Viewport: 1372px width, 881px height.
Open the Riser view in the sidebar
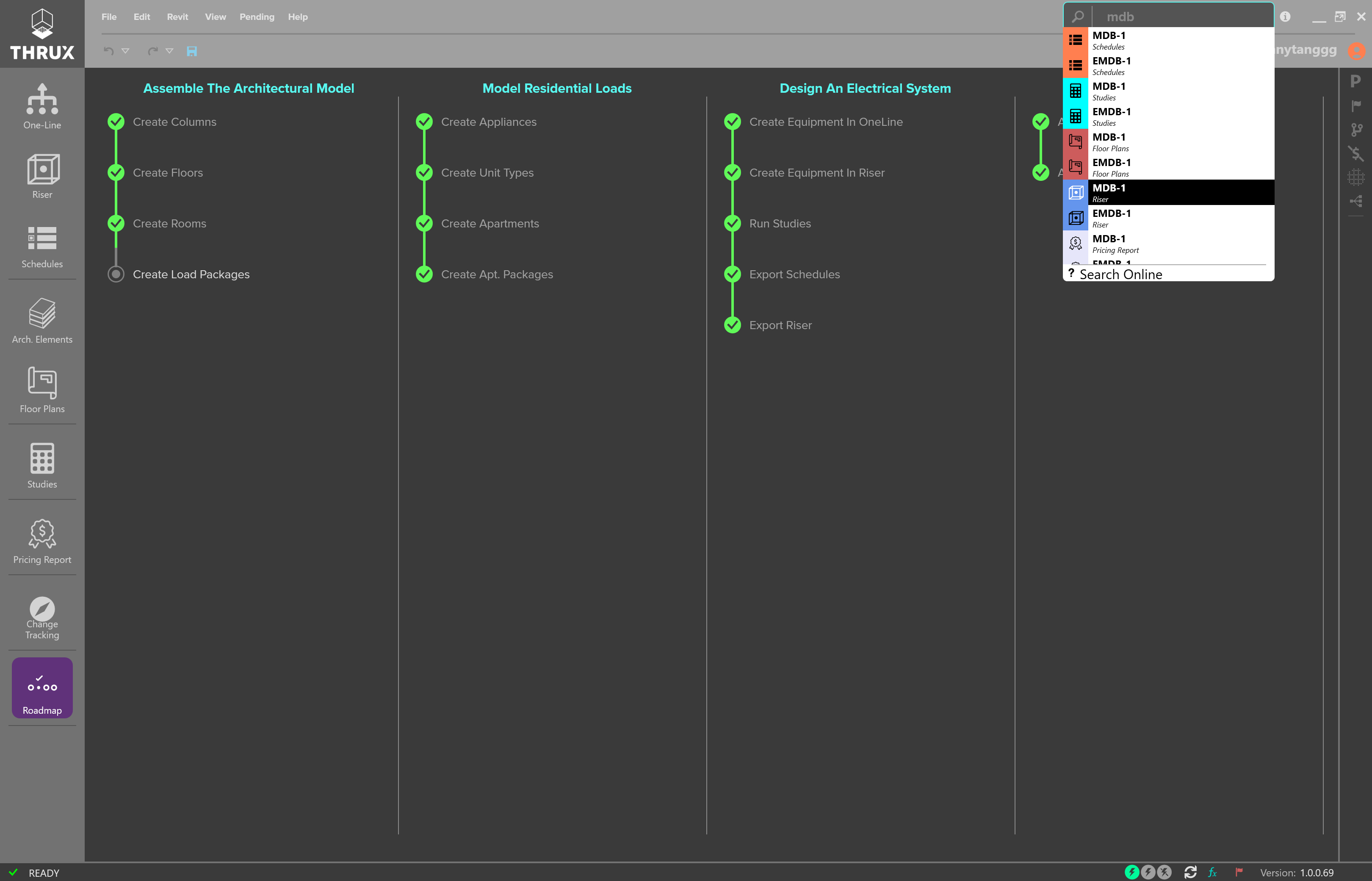coord(42,176)
